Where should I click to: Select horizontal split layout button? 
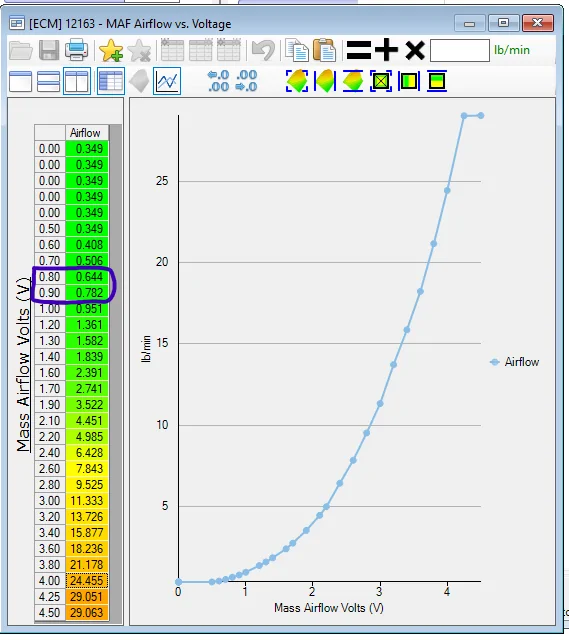coord(49,81)
